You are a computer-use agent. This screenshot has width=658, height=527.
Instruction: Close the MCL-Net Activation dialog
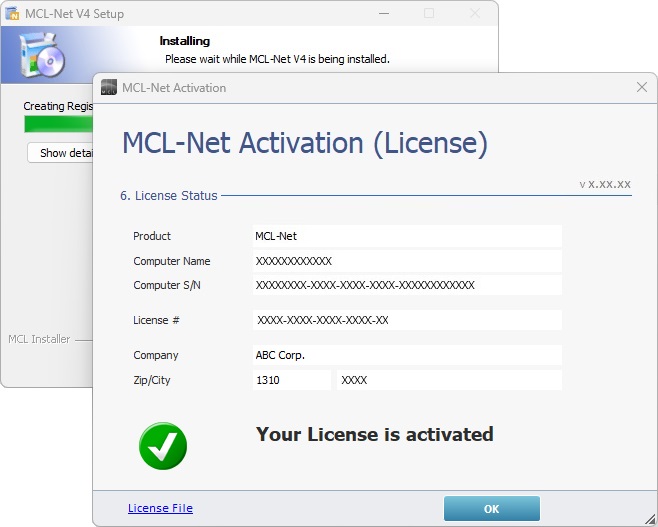[x=642, y=87]
